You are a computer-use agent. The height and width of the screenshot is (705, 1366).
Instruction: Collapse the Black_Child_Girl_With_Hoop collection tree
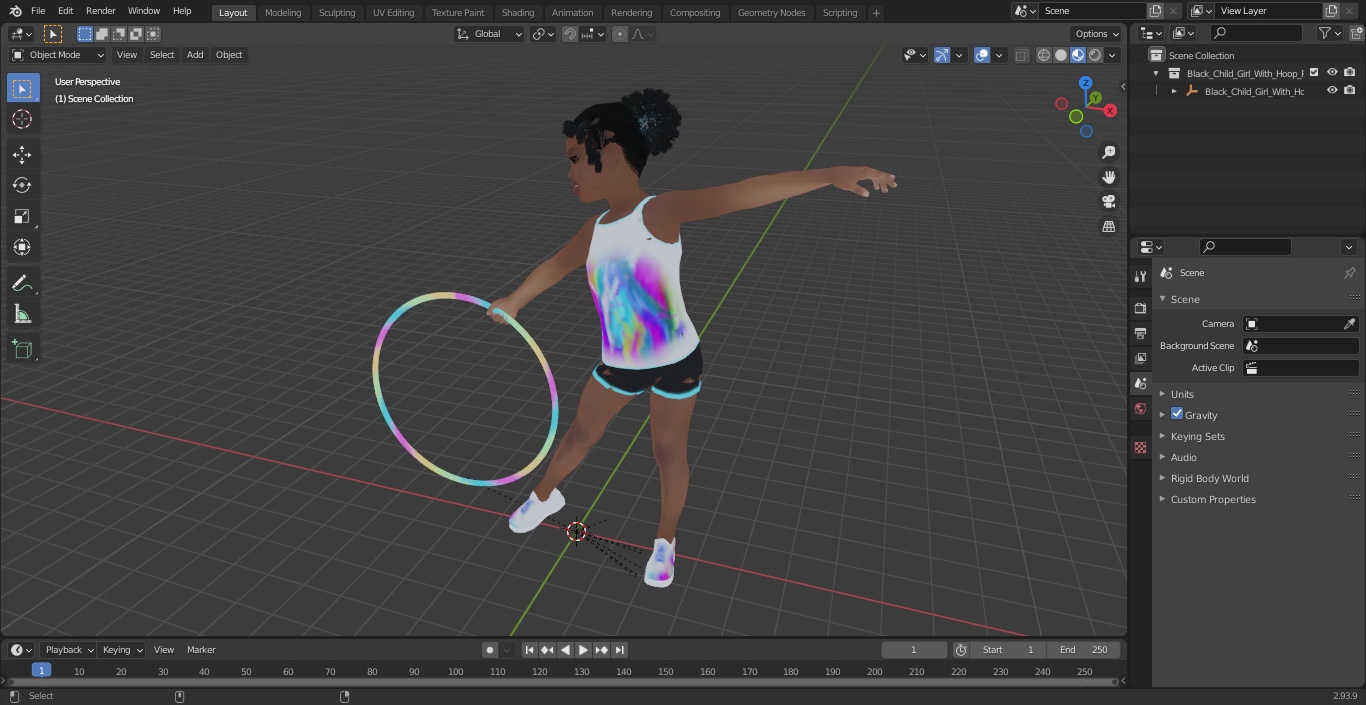point(1157,73)
